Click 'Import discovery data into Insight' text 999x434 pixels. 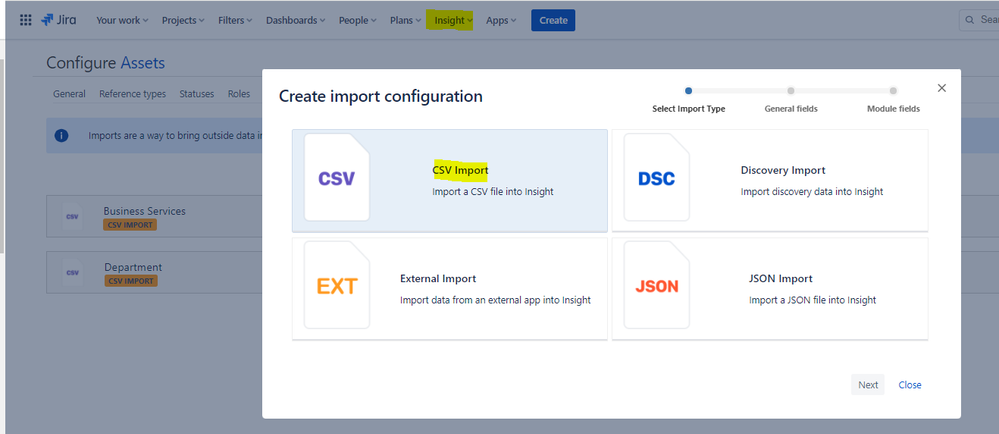click(812, 191)
